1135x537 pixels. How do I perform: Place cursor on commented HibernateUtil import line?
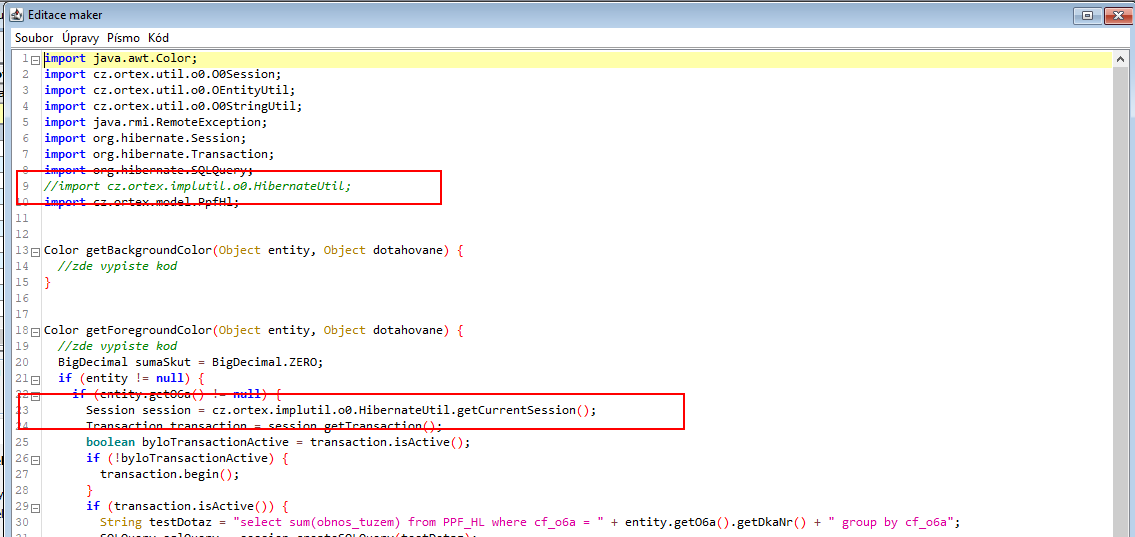coord(198,187)
